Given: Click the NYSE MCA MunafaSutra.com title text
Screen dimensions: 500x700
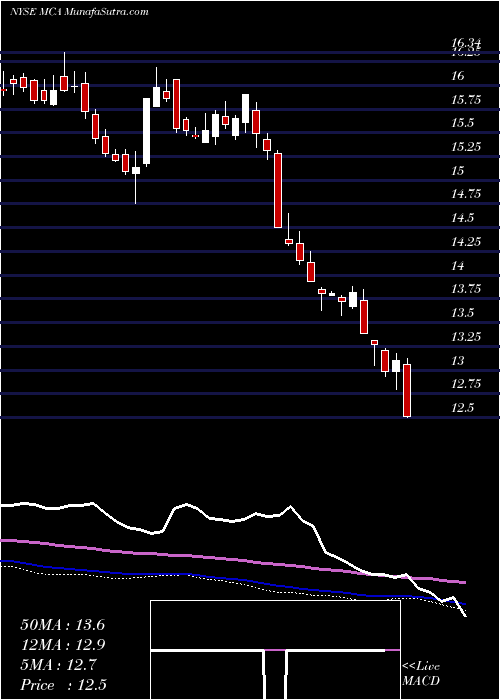Looking at the screenshot, I should pos(79,12).
